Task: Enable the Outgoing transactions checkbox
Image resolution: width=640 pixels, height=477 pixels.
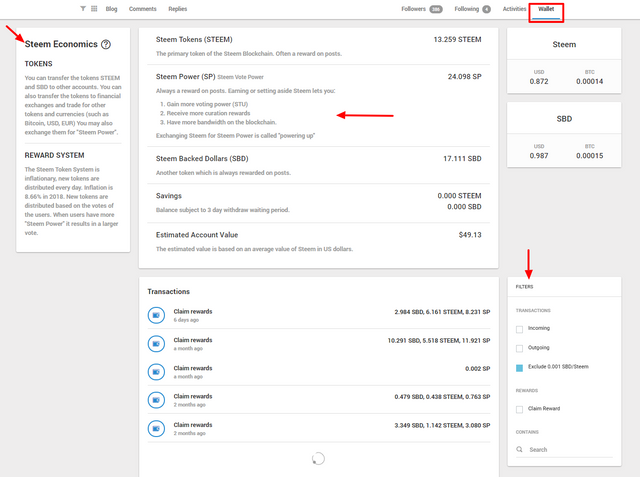Action: pyautogui.click(x=519, y=348)
